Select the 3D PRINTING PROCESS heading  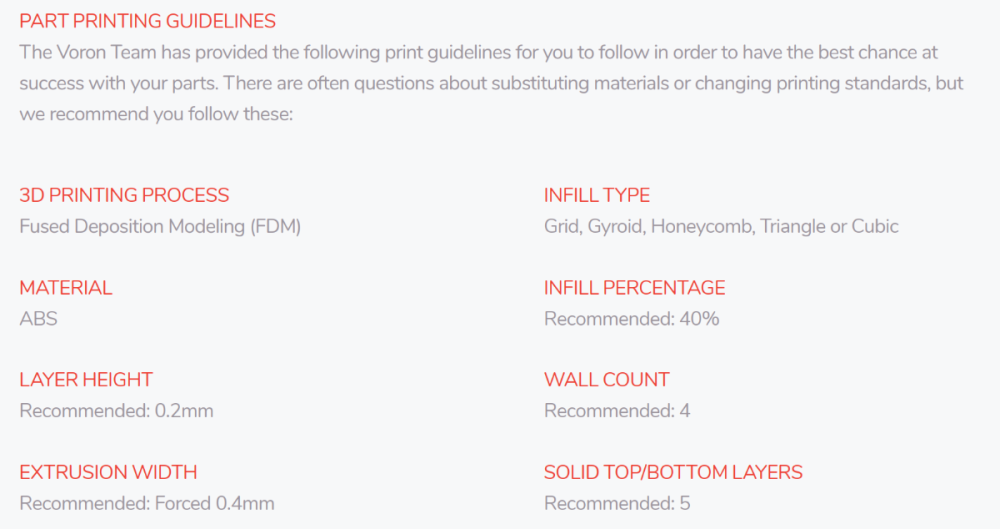124,195
